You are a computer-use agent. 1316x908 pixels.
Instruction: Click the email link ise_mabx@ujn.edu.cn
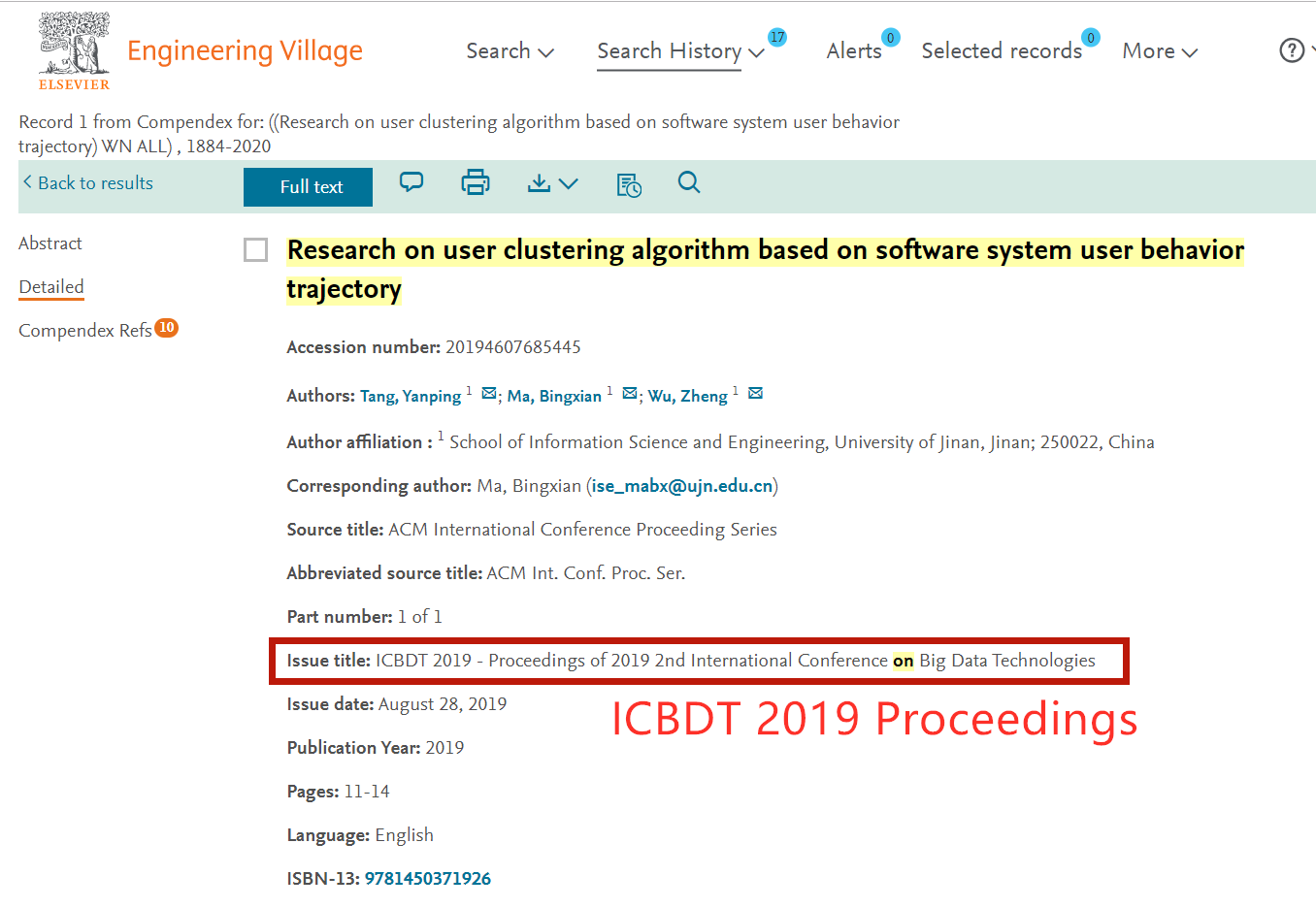pos(682,486)
